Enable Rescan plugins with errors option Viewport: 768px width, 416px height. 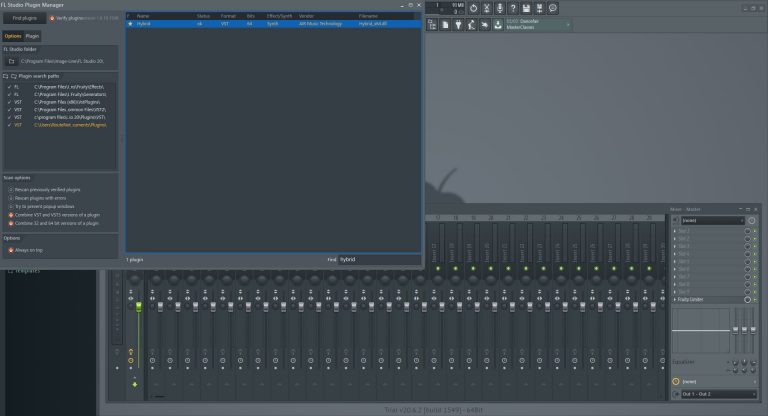(x=9, y=197)
